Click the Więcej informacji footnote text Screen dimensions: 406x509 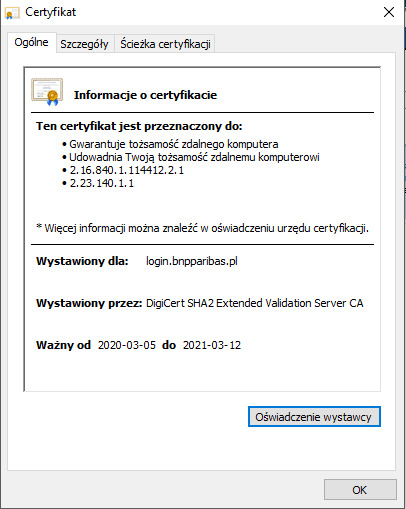click(x=202, y=228)
